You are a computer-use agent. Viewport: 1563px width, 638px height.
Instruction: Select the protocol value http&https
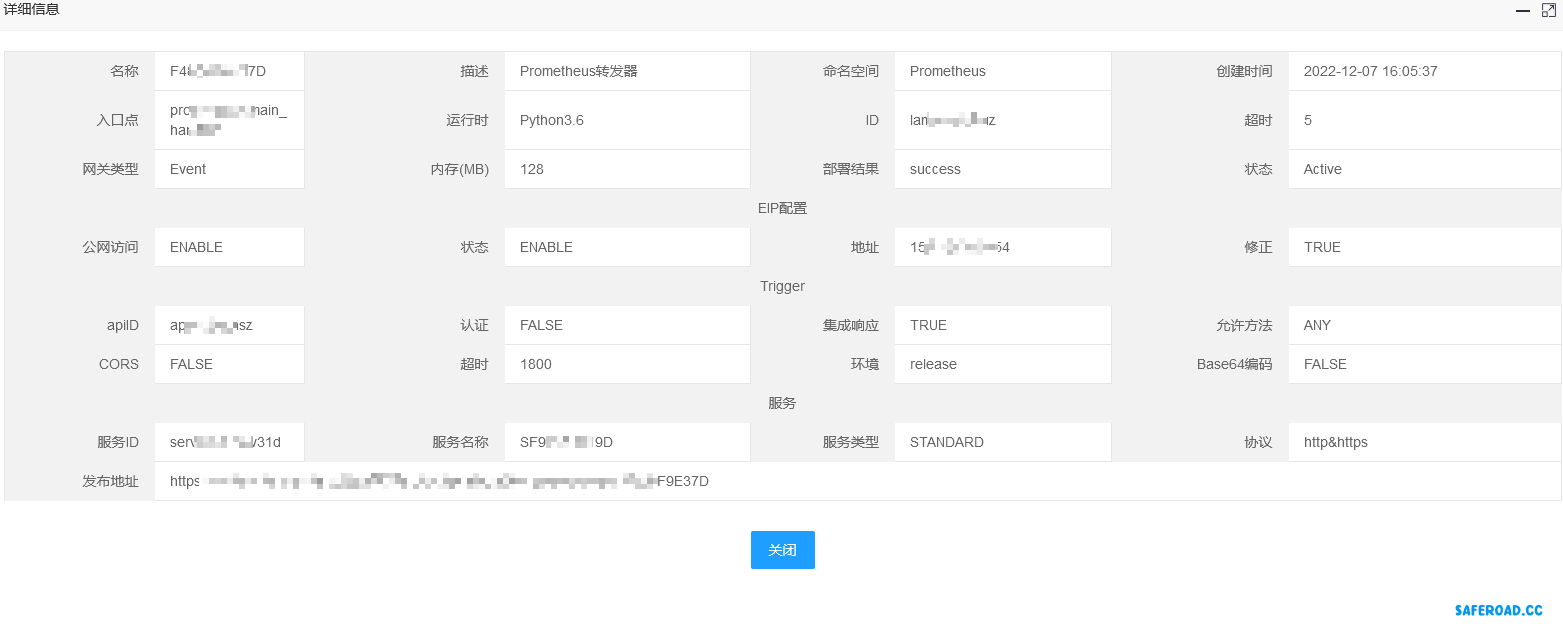tap(1336, 442)
